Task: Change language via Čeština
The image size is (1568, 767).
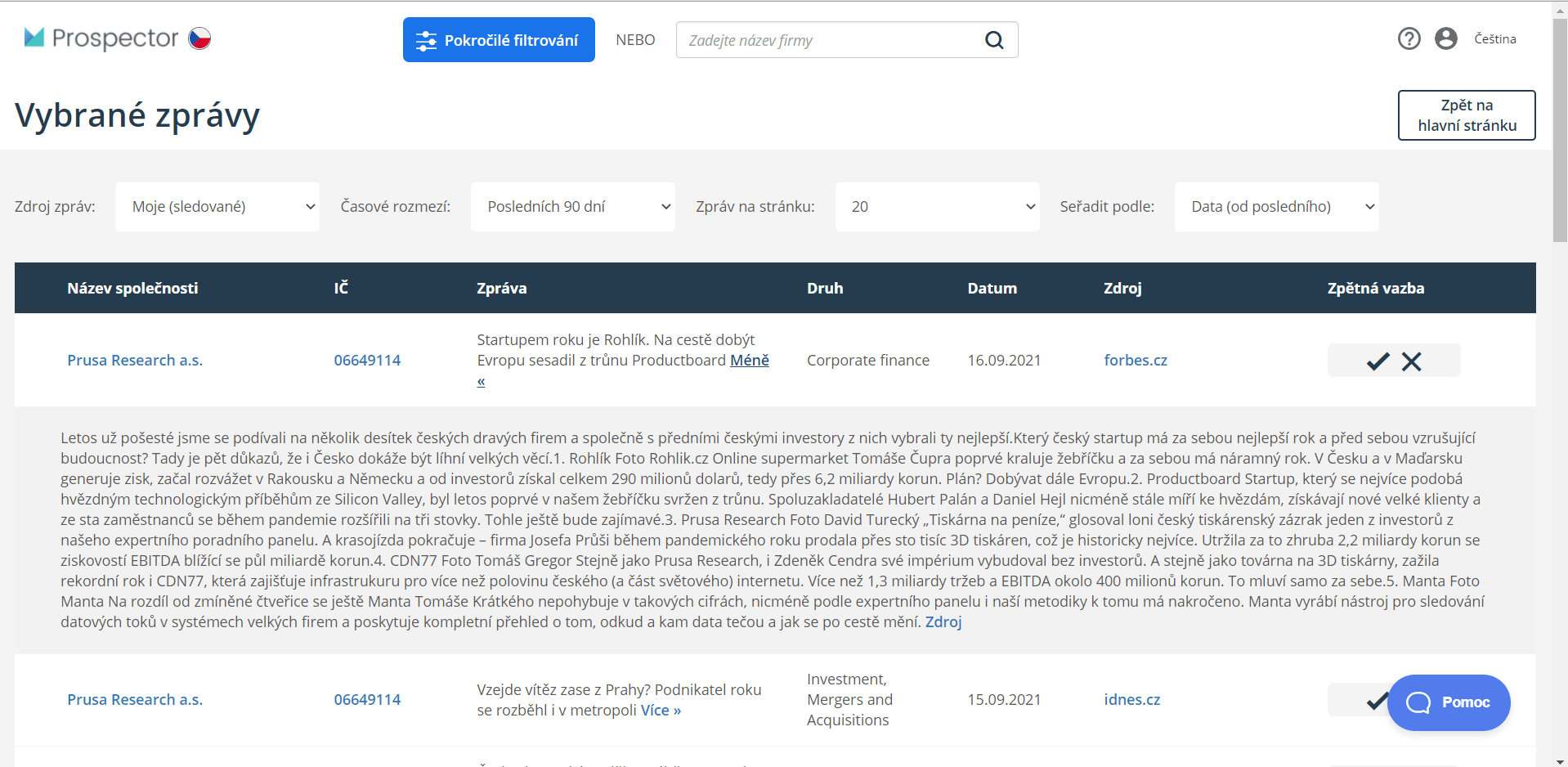Action: click(x=1495, y=38)
